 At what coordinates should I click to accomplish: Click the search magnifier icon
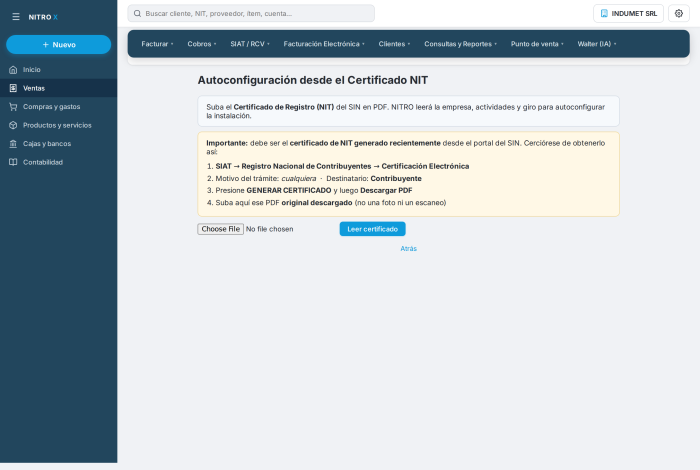tap(138, 13)
